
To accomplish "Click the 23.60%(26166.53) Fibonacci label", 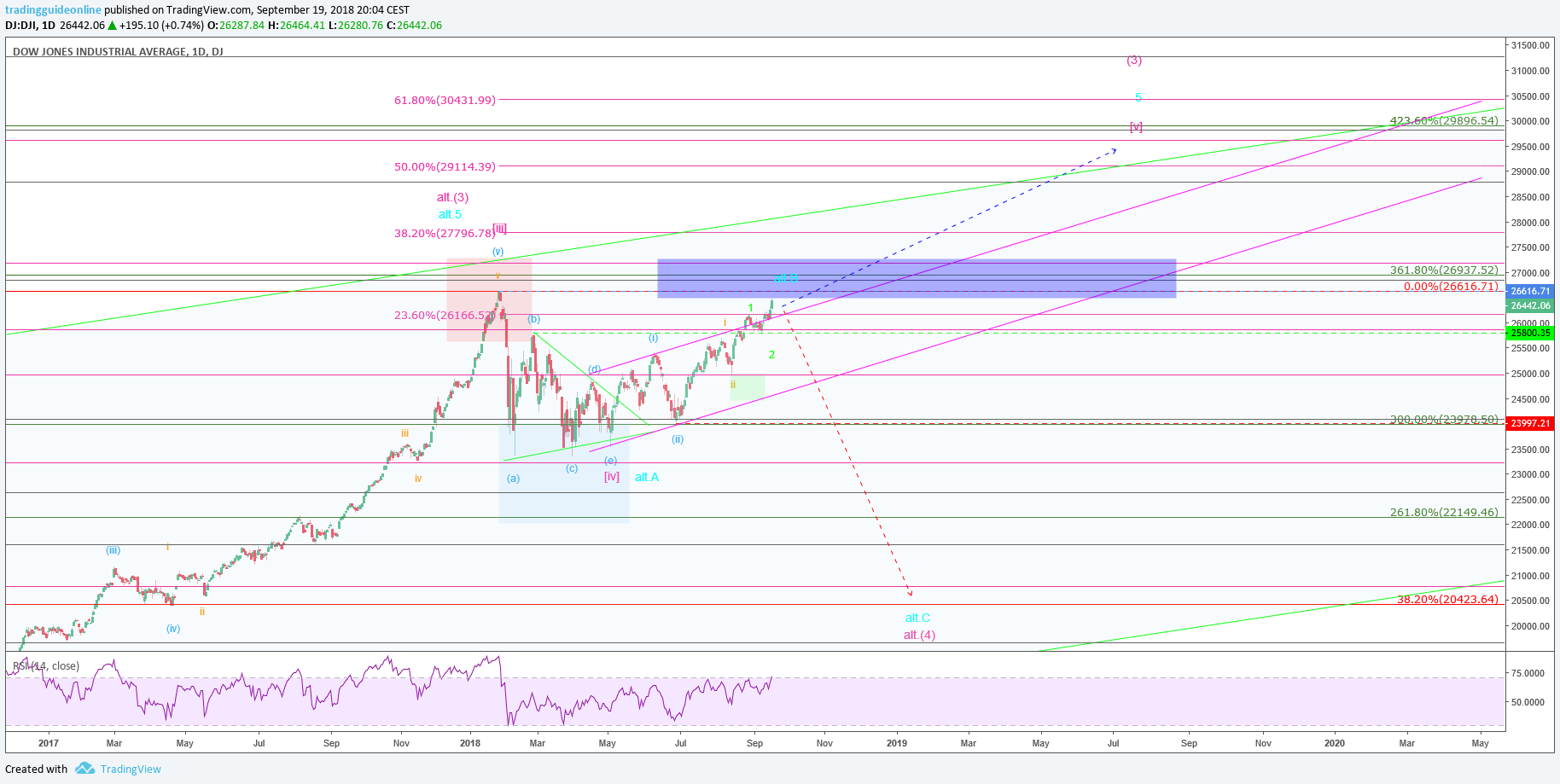I will (x=445, y=316).
